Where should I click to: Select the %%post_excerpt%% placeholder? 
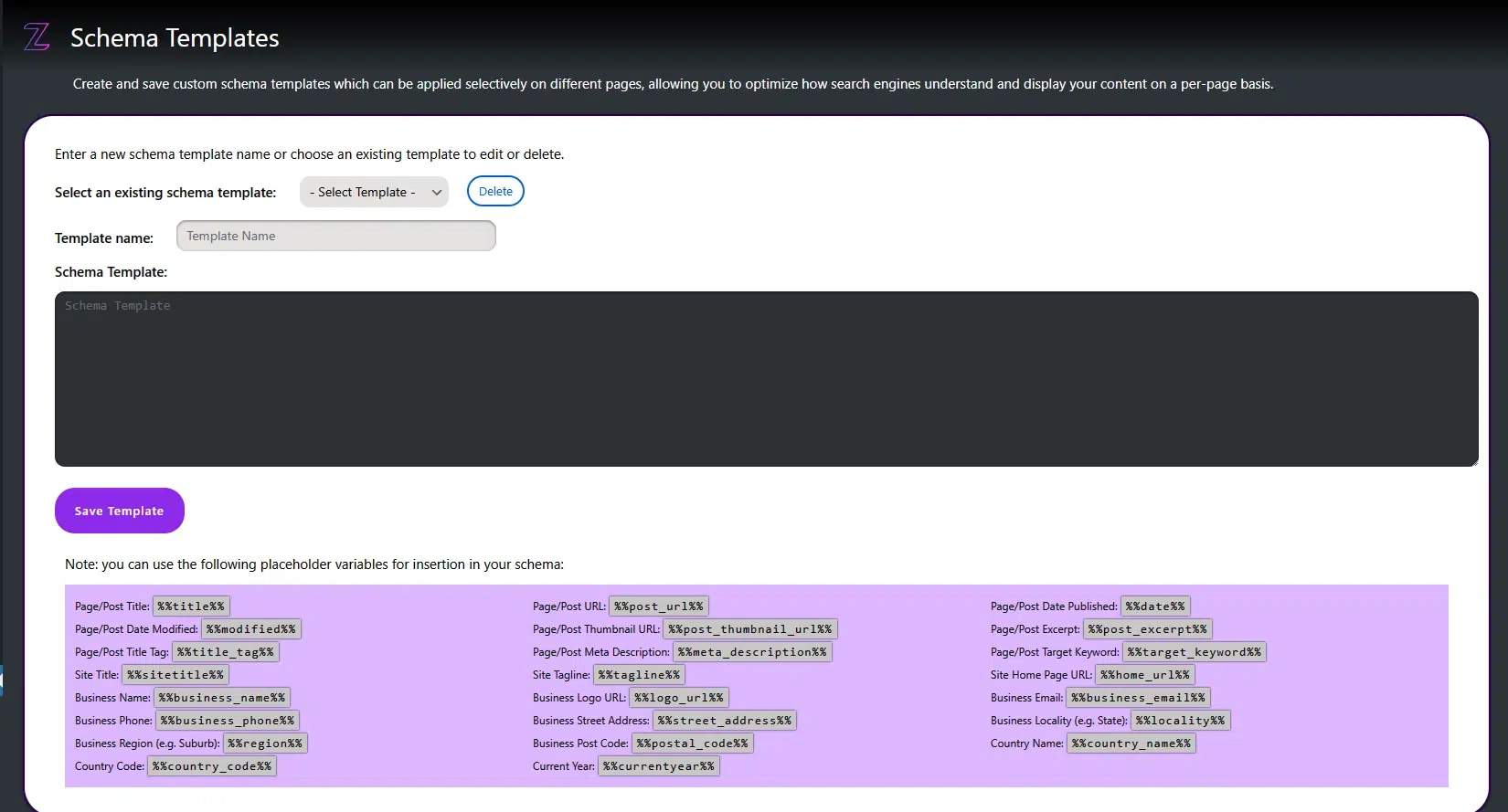point(1148,629)
